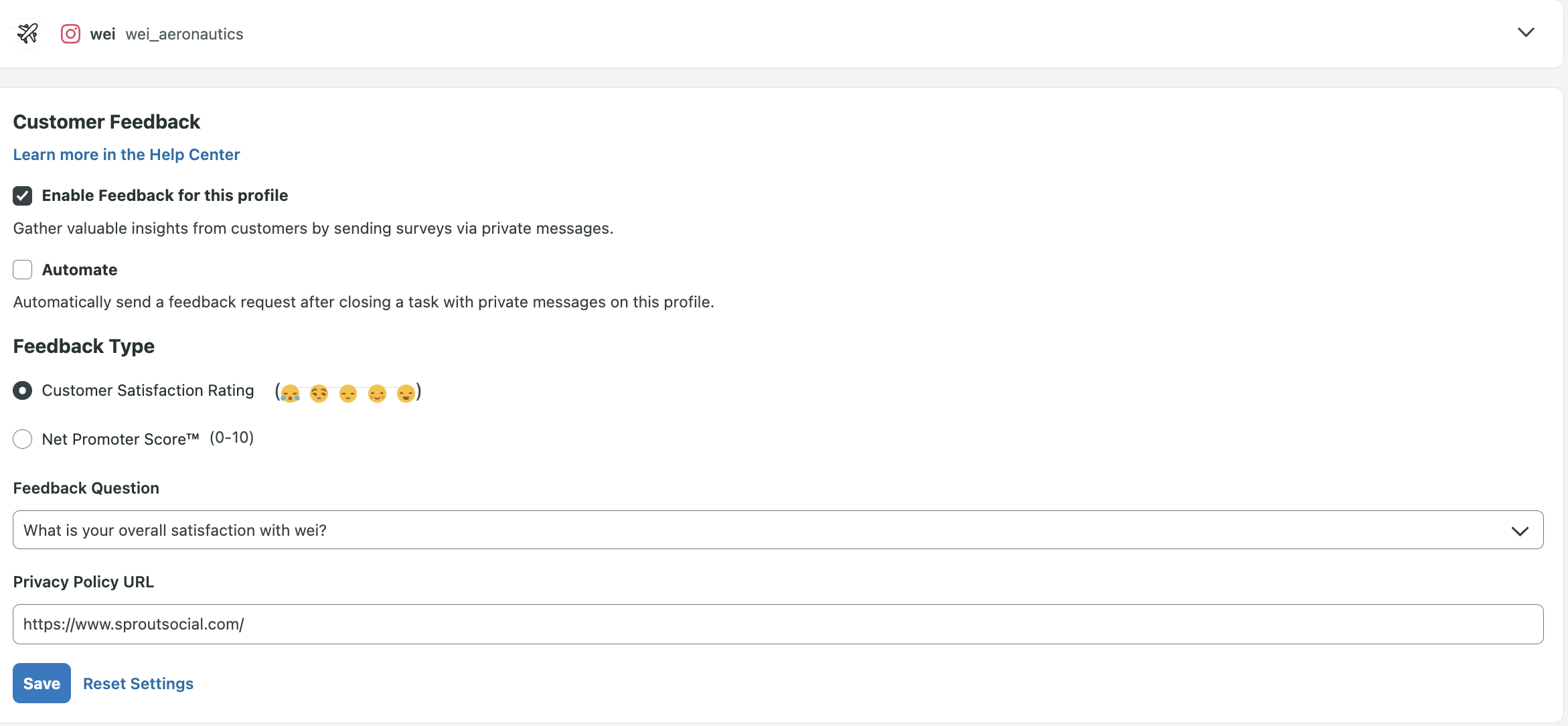This screenshot has height=726, width=1568.
Task: Open Learn more in the Help Center
Action: click(x=127, y=155)
